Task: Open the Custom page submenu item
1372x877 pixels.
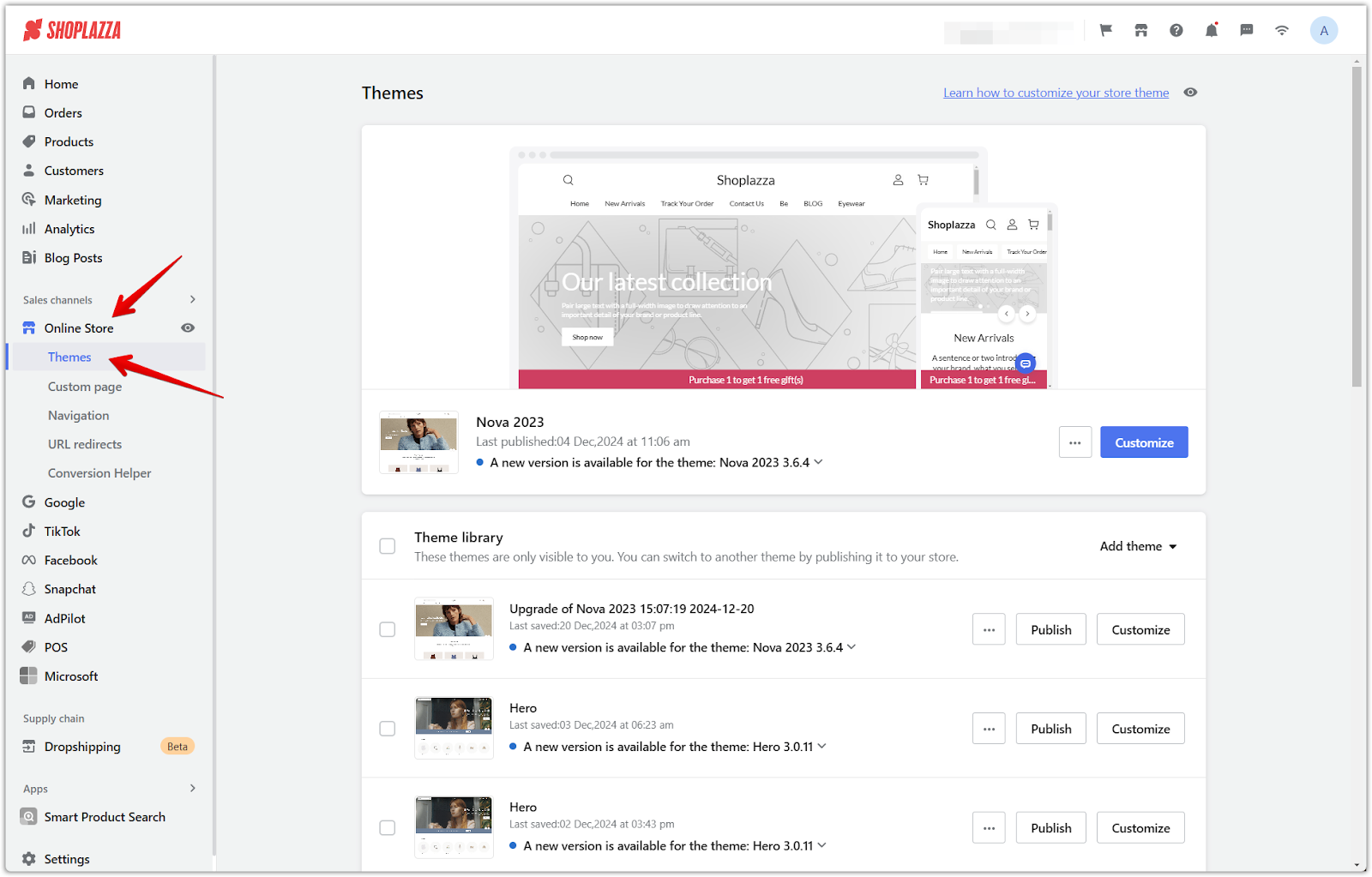Action: click(85, 387)
